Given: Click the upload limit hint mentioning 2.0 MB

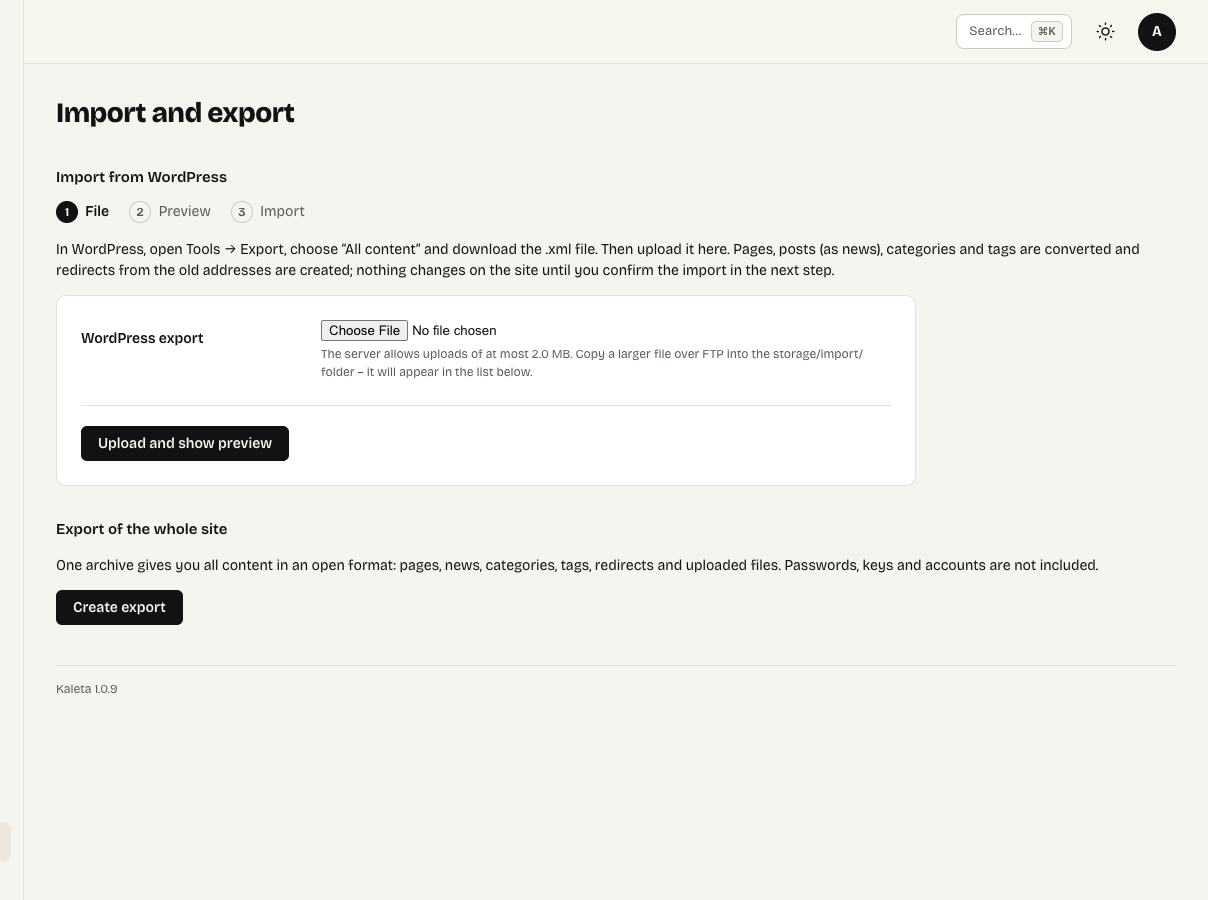Looking at the screenshot, I should click(x=592, y=363).
